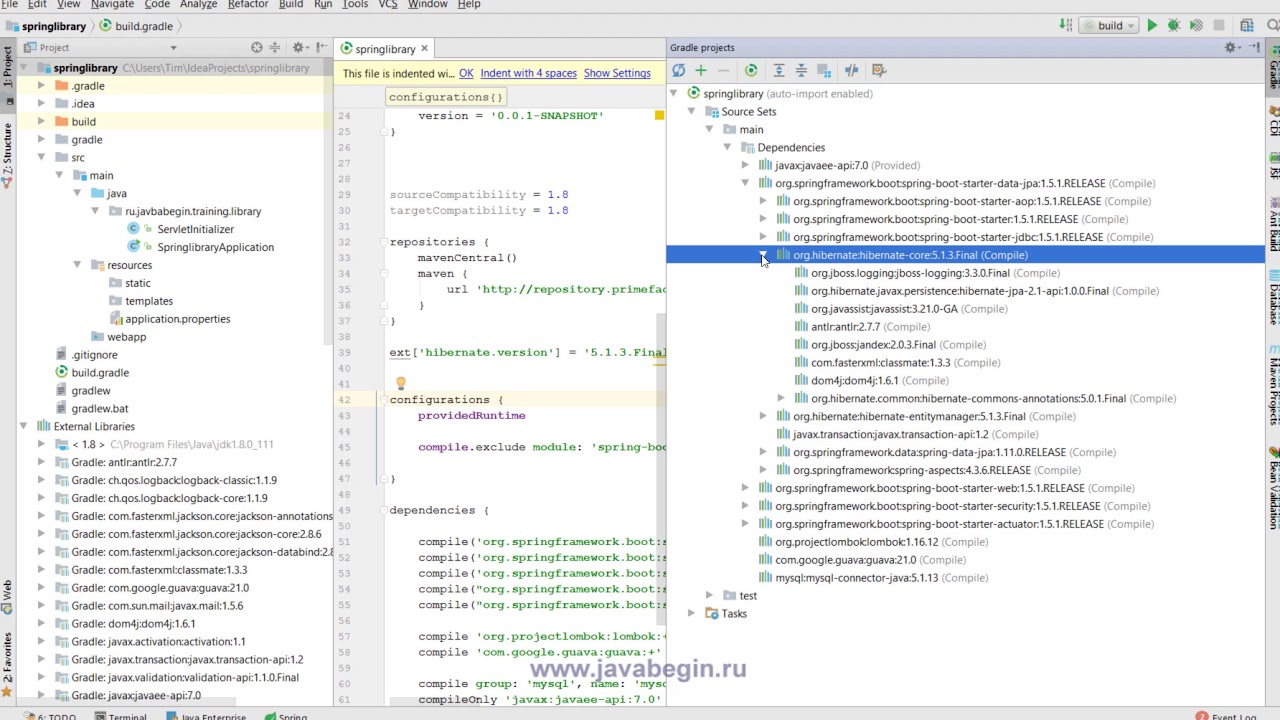This screenshot has width=1280, height=720.
Task: Open Project panel gear settings
Action: pyautogui.click(x=298, y=47)
